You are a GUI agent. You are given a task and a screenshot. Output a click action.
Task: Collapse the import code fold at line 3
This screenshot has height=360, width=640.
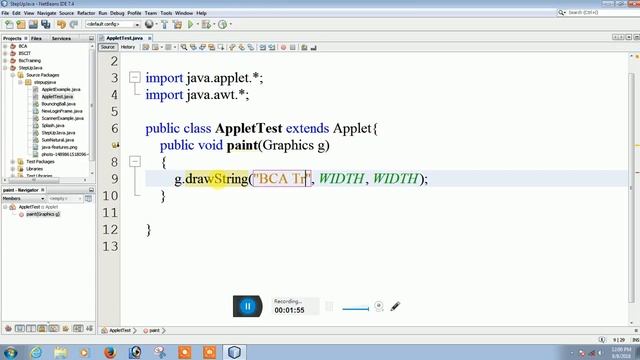135,77
